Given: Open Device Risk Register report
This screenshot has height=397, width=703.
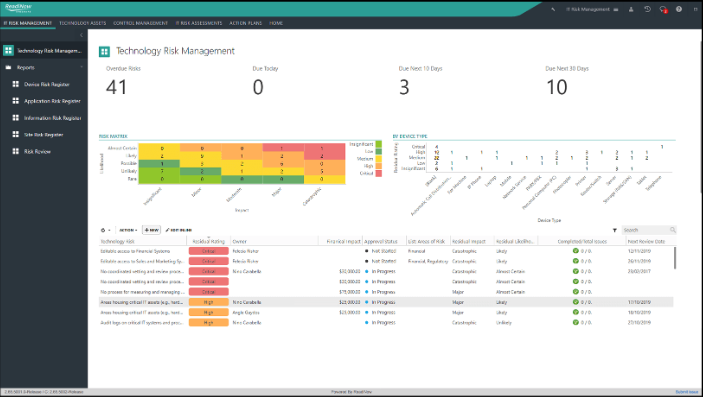Looking at the screenshot, I should click(47, 84).
